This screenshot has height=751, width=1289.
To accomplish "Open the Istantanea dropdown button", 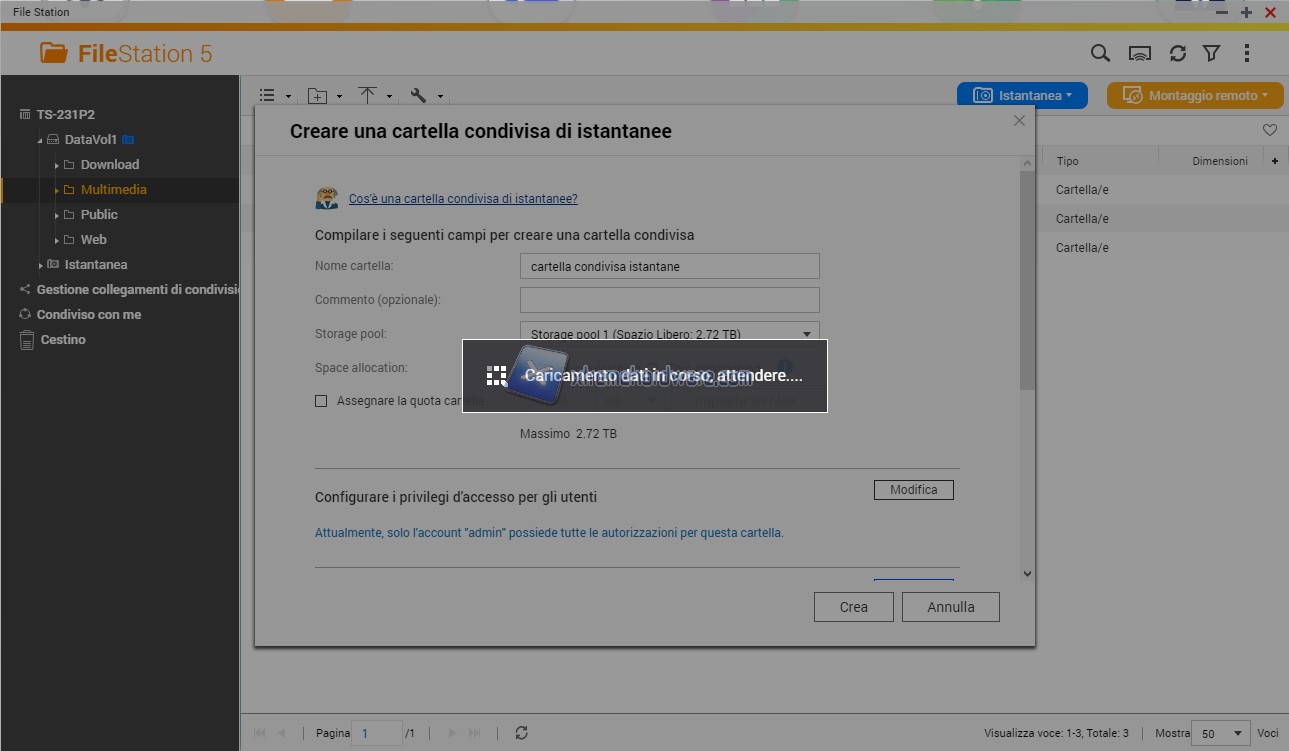I will 1021,96.
